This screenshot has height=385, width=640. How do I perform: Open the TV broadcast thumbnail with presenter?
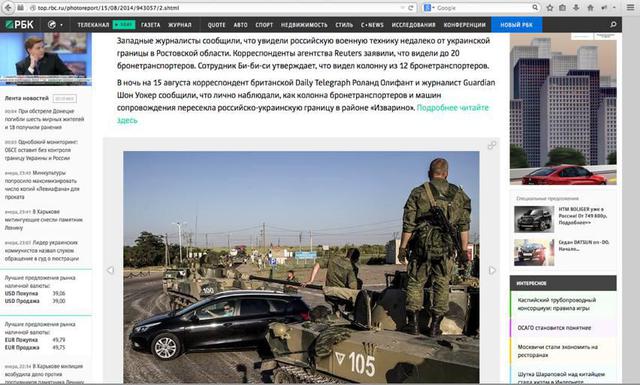point(46,59)
